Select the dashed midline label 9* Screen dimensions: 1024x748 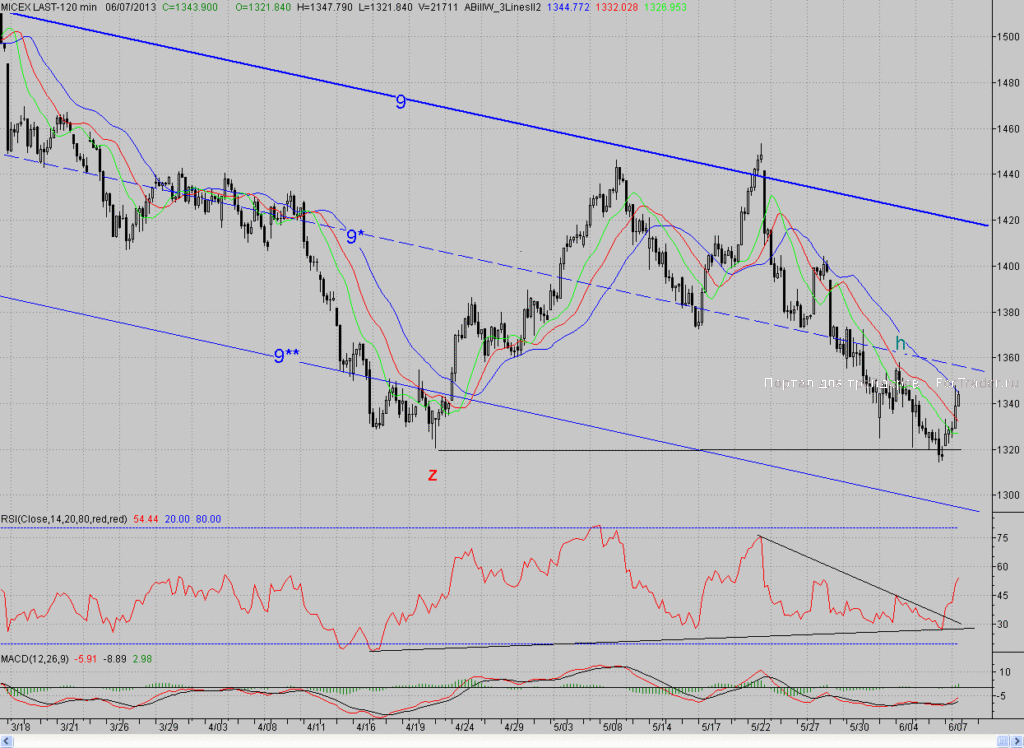click(355, 236)
